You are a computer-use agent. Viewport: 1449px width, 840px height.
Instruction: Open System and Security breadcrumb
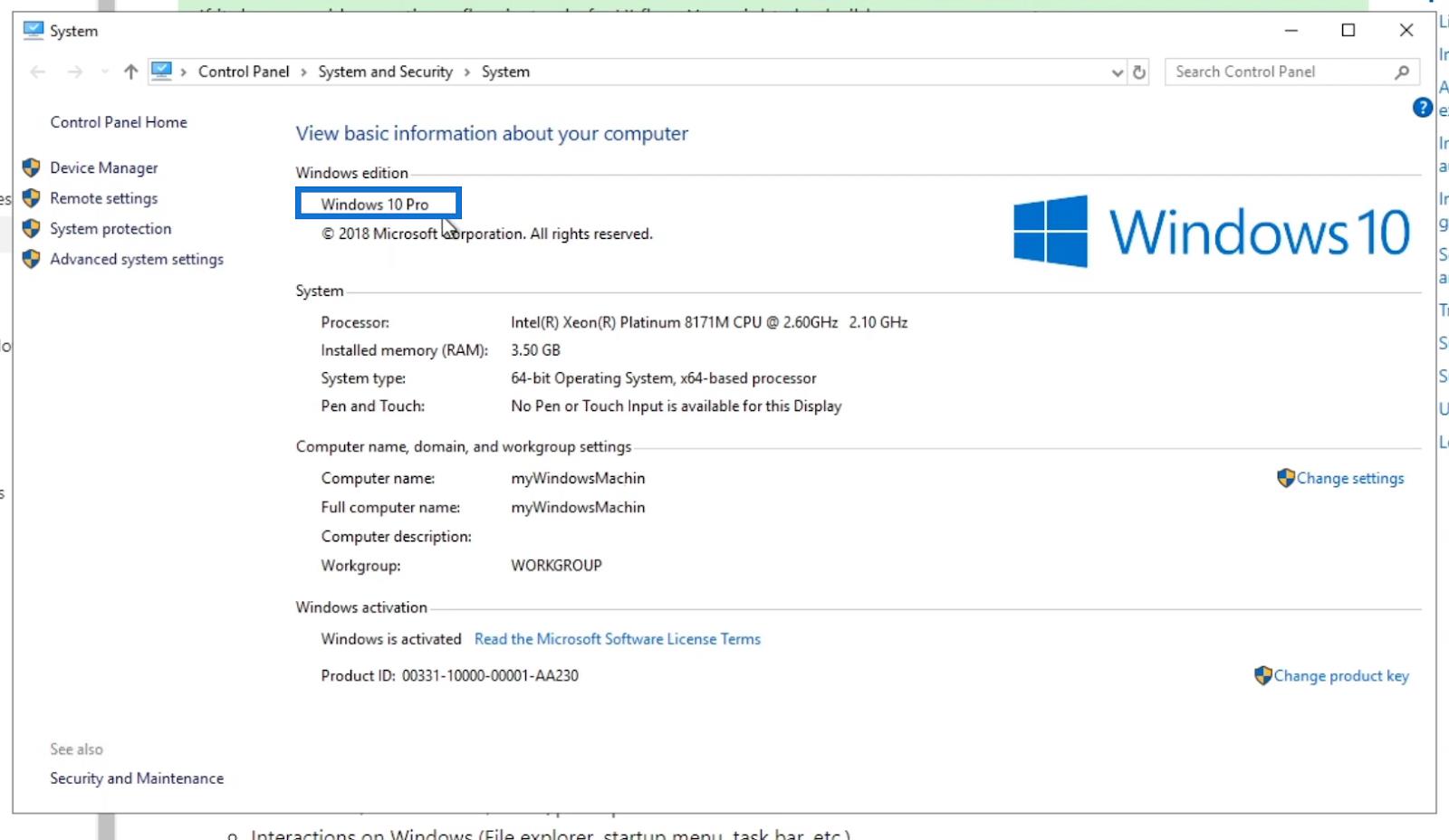[385, 72]
